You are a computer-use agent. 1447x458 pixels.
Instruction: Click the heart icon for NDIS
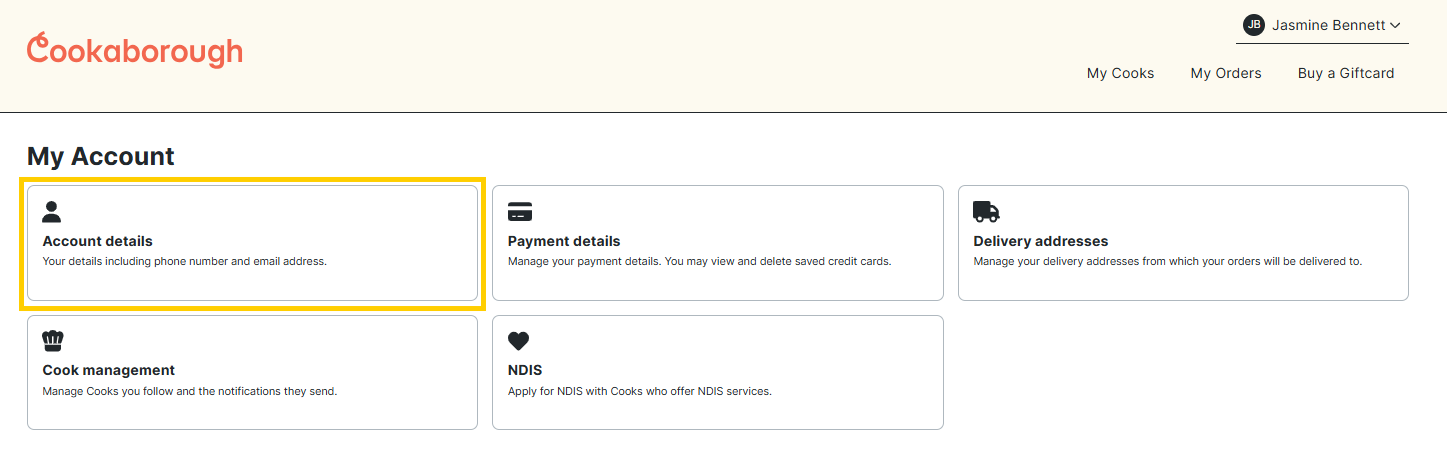[518, 341]
